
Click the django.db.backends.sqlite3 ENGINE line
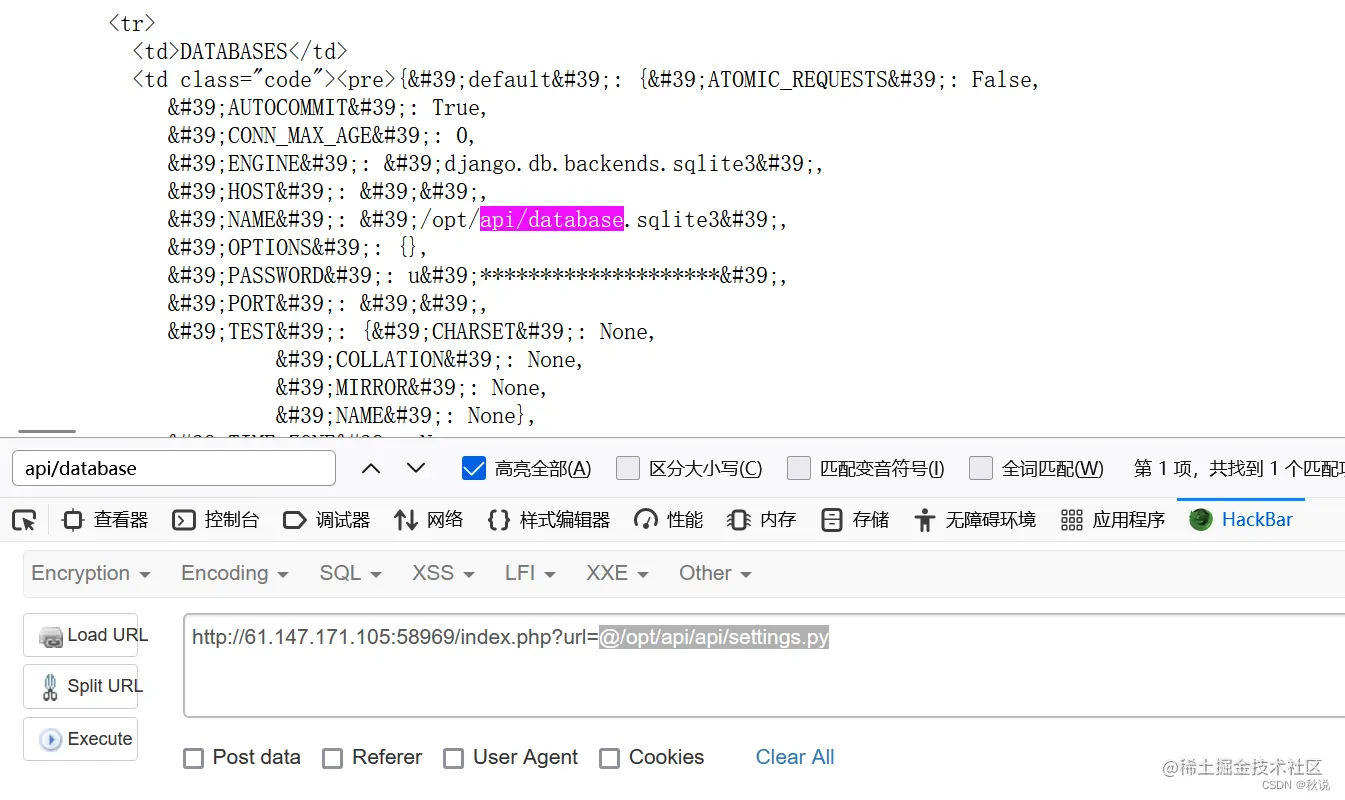pyautogui.click(x=496, y=163)
